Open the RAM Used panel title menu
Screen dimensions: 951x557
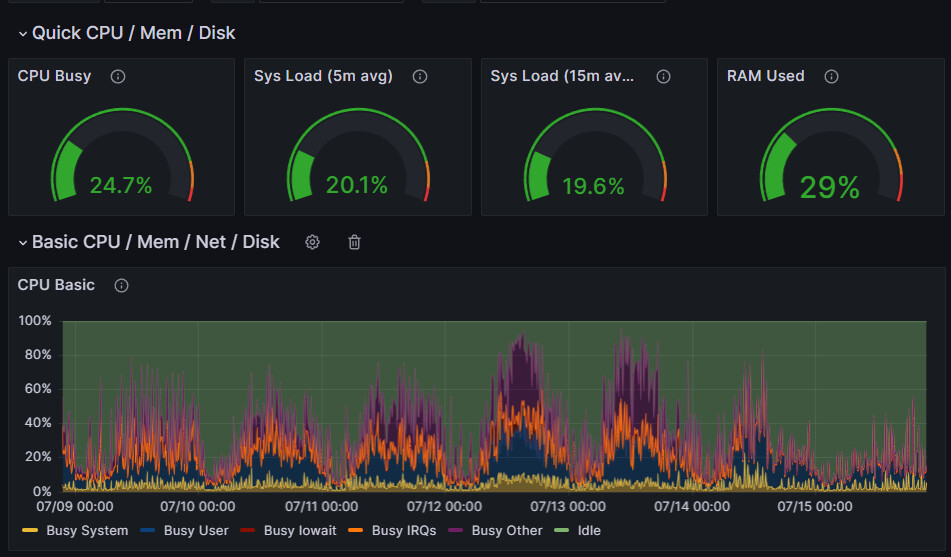pos(765,76)
